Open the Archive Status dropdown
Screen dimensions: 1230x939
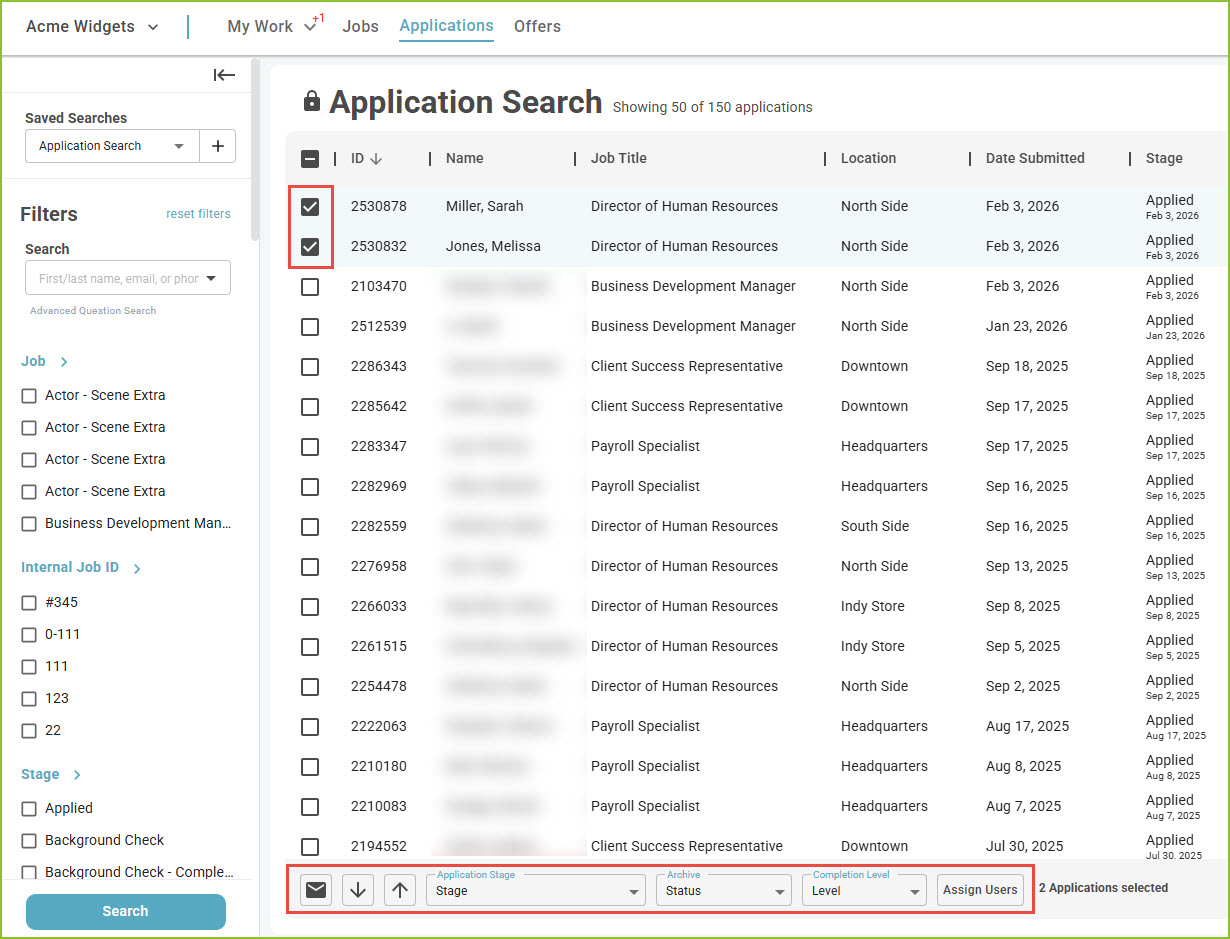pos(724,890)
